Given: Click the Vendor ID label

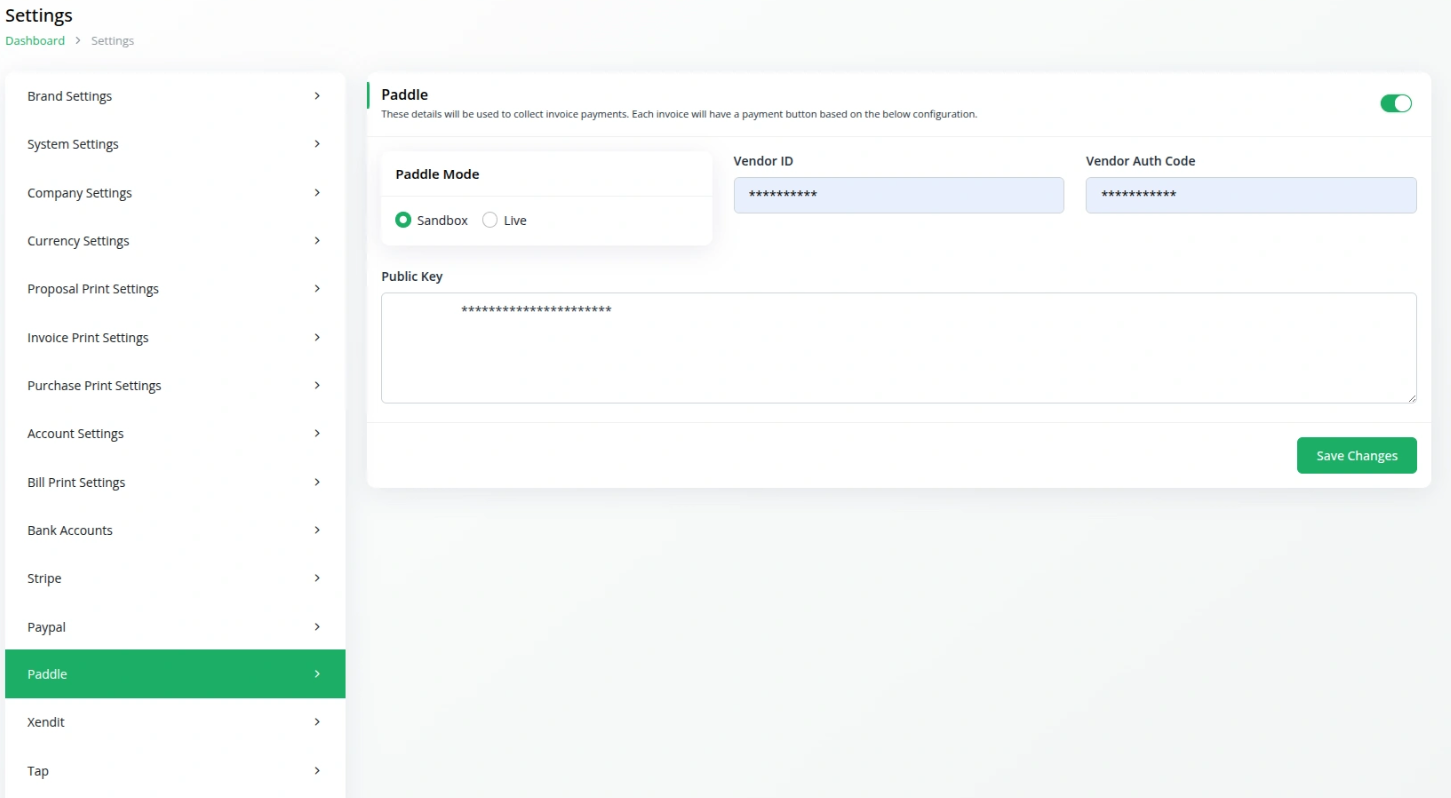Looking at the screenshot, I should coord(764,161).
